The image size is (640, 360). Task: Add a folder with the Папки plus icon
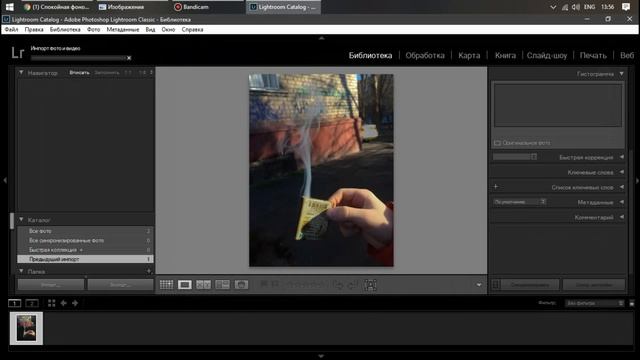149,271
